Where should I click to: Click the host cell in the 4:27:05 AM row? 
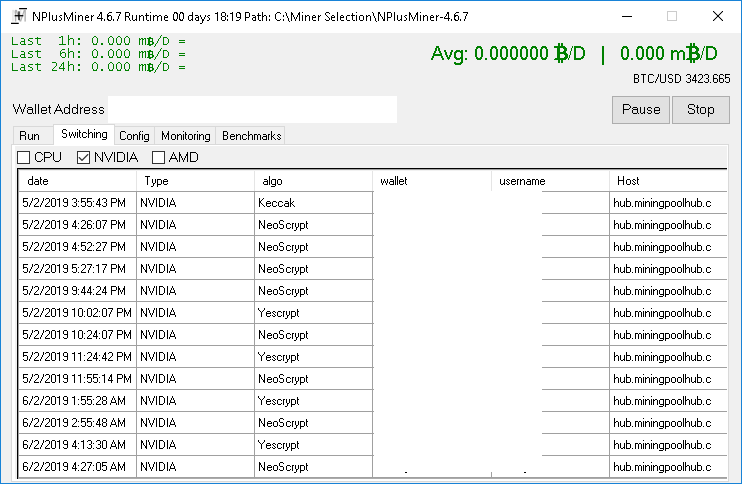pos(668,467)
